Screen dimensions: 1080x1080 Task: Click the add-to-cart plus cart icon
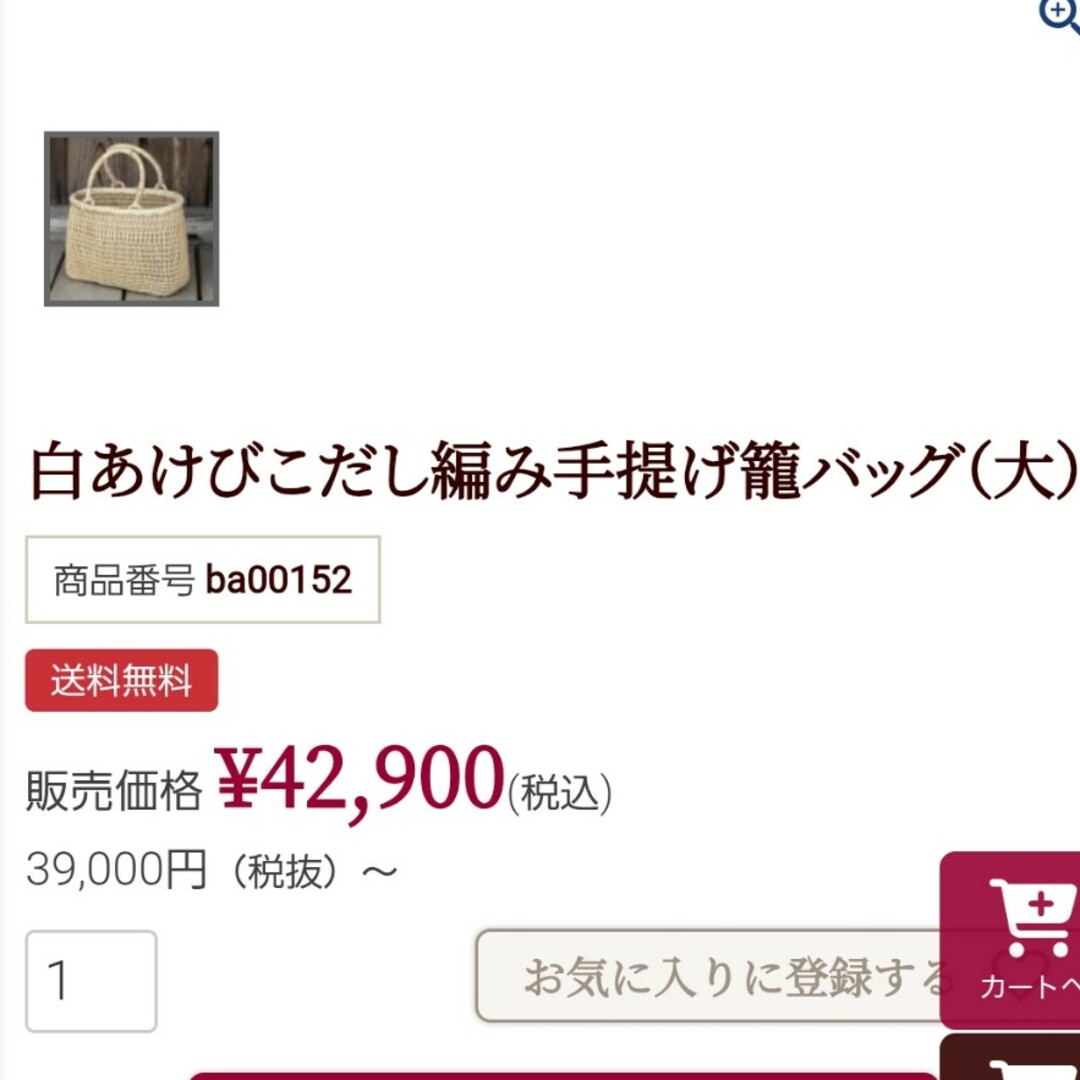pyautogui.click(x=1033, y=918)
